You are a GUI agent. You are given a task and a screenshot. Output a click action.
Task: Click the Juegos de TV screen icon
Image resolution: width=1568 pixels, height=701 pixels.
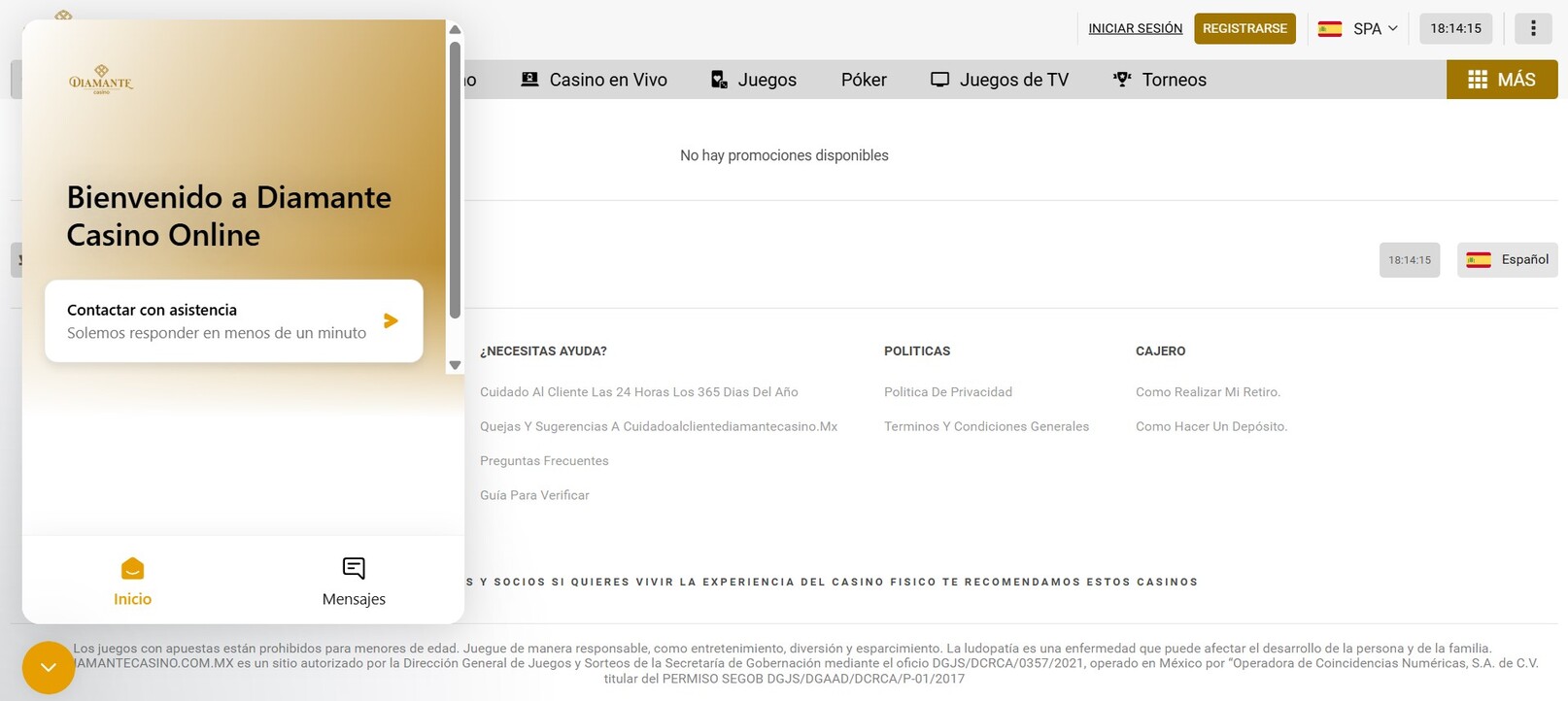tap(939, 80)
